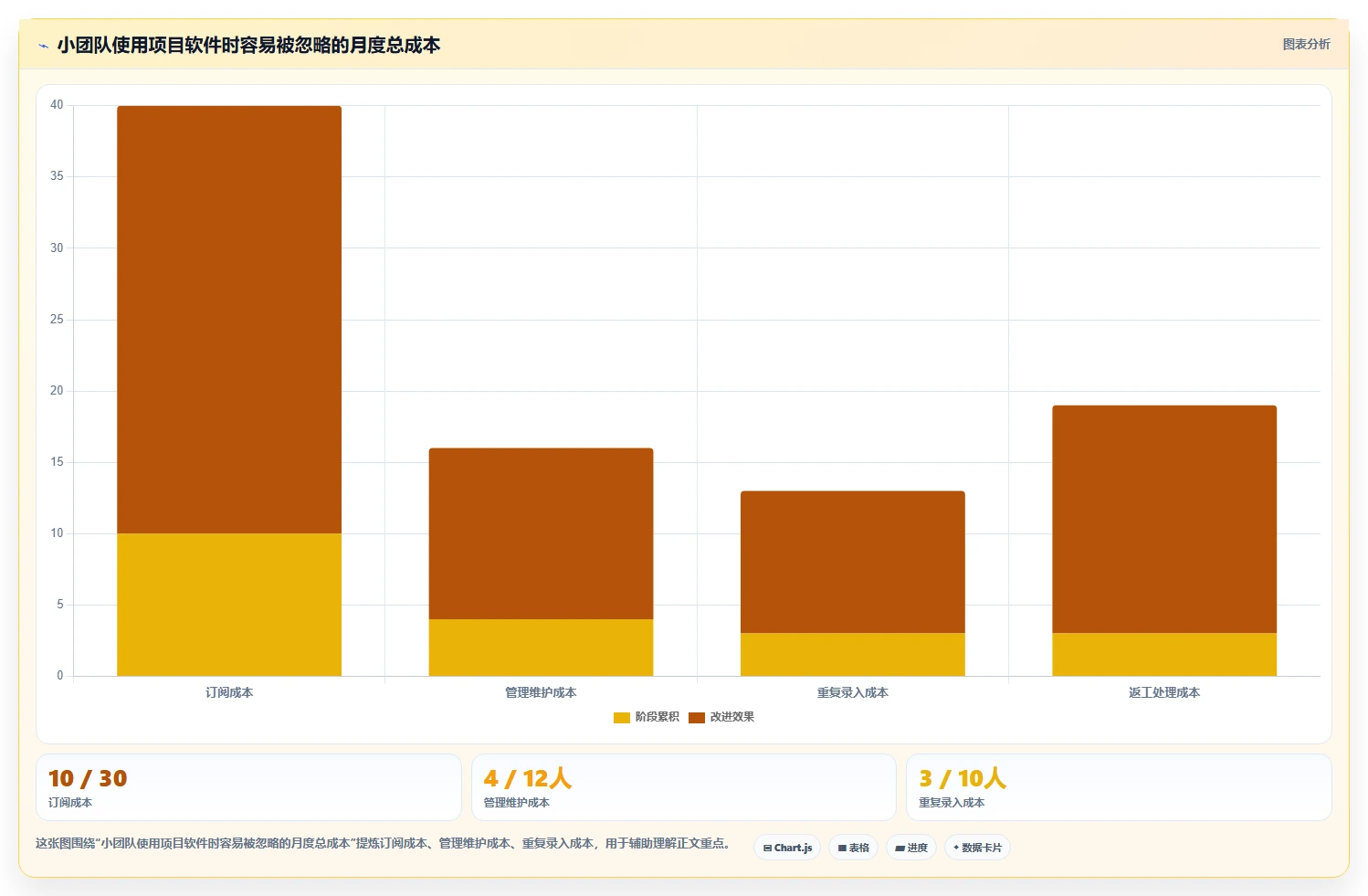1368x896 pixels.
Task: Click the 订阅成本 x-axis label
Action: pos(229,692)
